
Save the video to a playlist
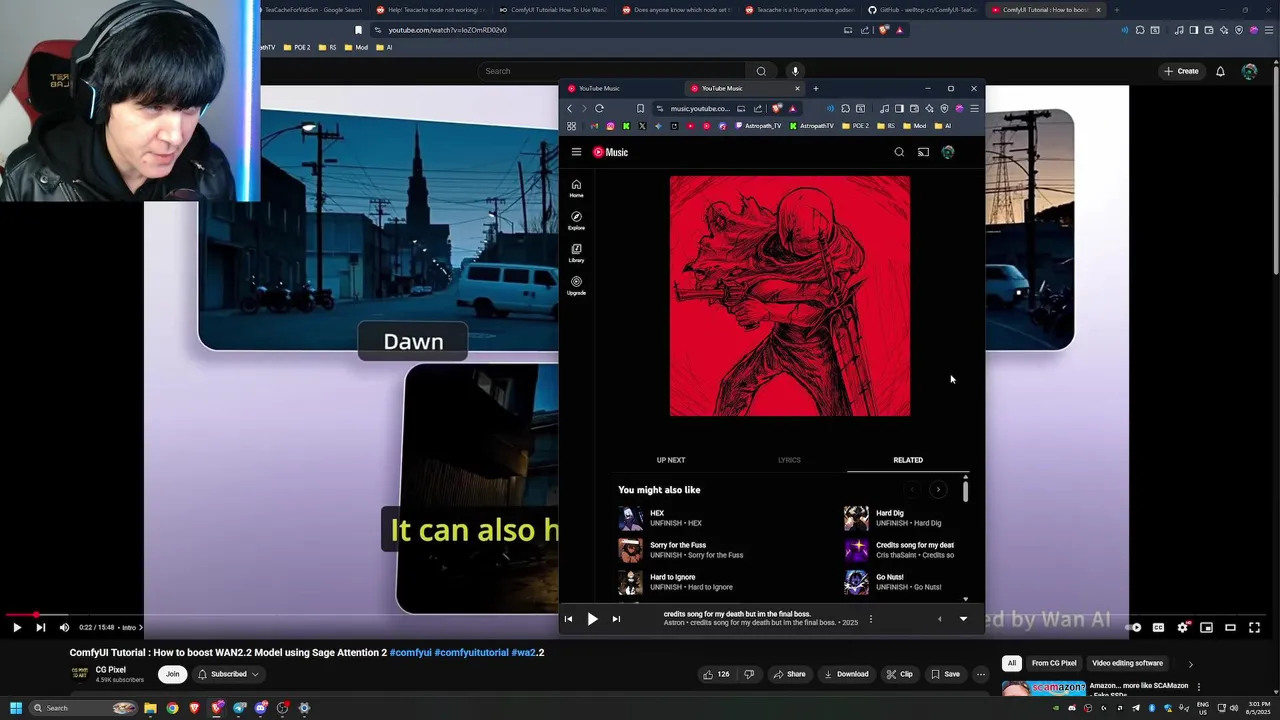[x=945, y=674]
